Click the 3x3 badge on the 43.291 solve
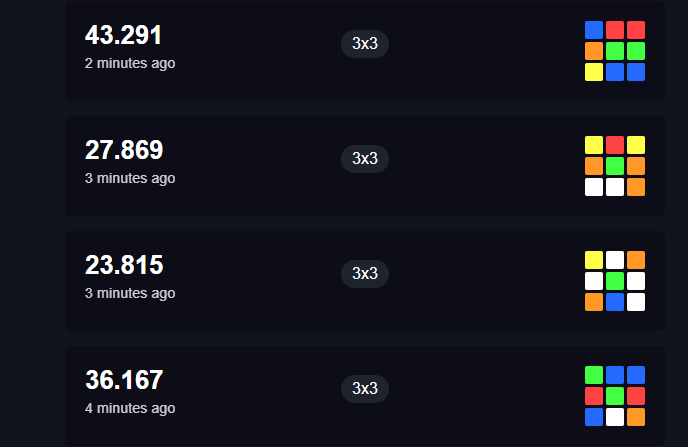 [365, 43]
